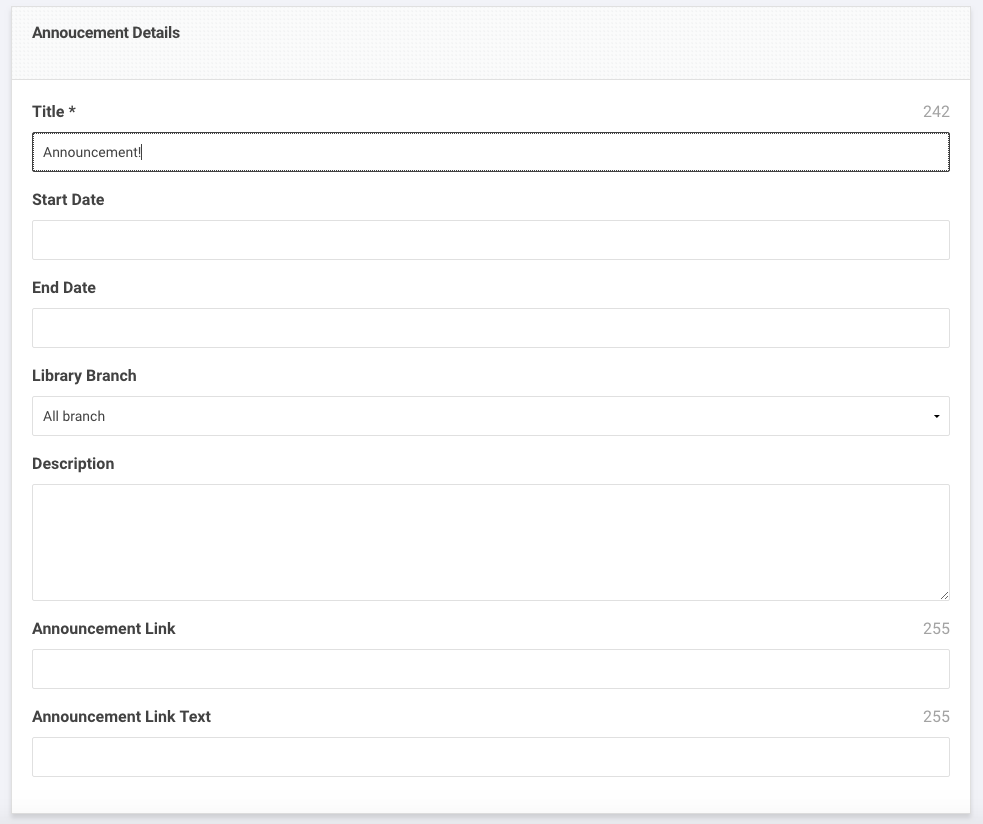Click the "End Date" label
Viewport: 983px width, 824px height.
[x=64, y=287]
